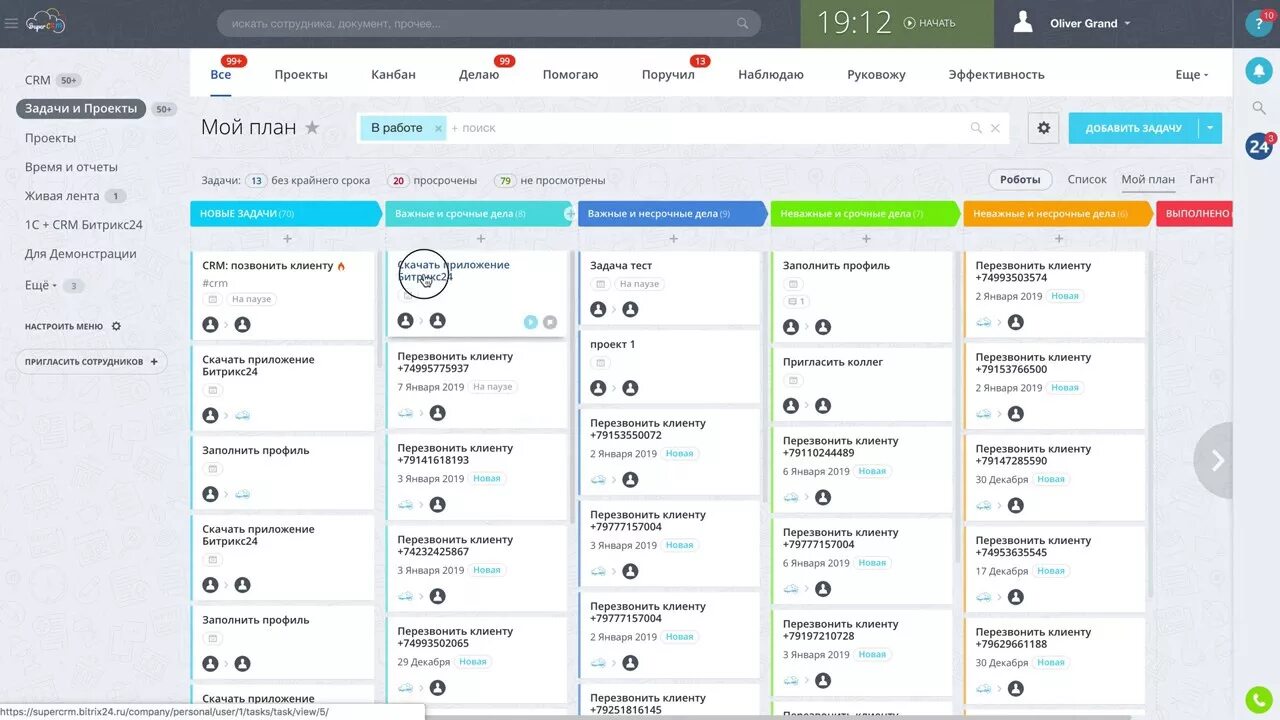Viewport: 1280px width, 720px height.
Task: Click magnifier icon in filter field
Action: click(x=976, y=128)
